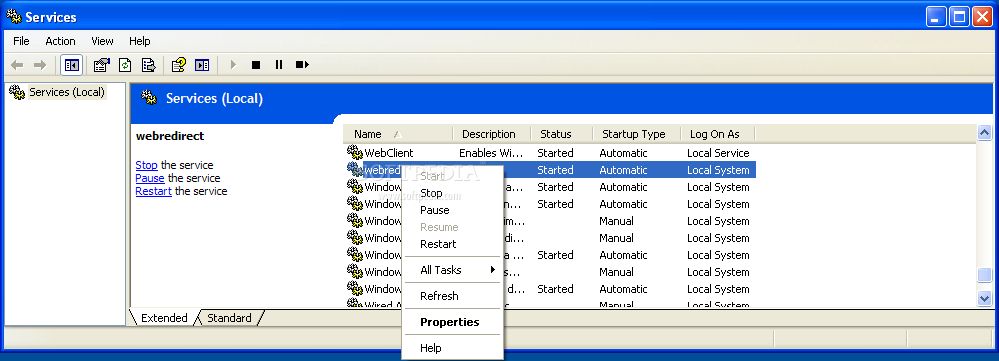Close the Services window
The width and height of the screenshot is (999, 361).
(x=982, y=17)
